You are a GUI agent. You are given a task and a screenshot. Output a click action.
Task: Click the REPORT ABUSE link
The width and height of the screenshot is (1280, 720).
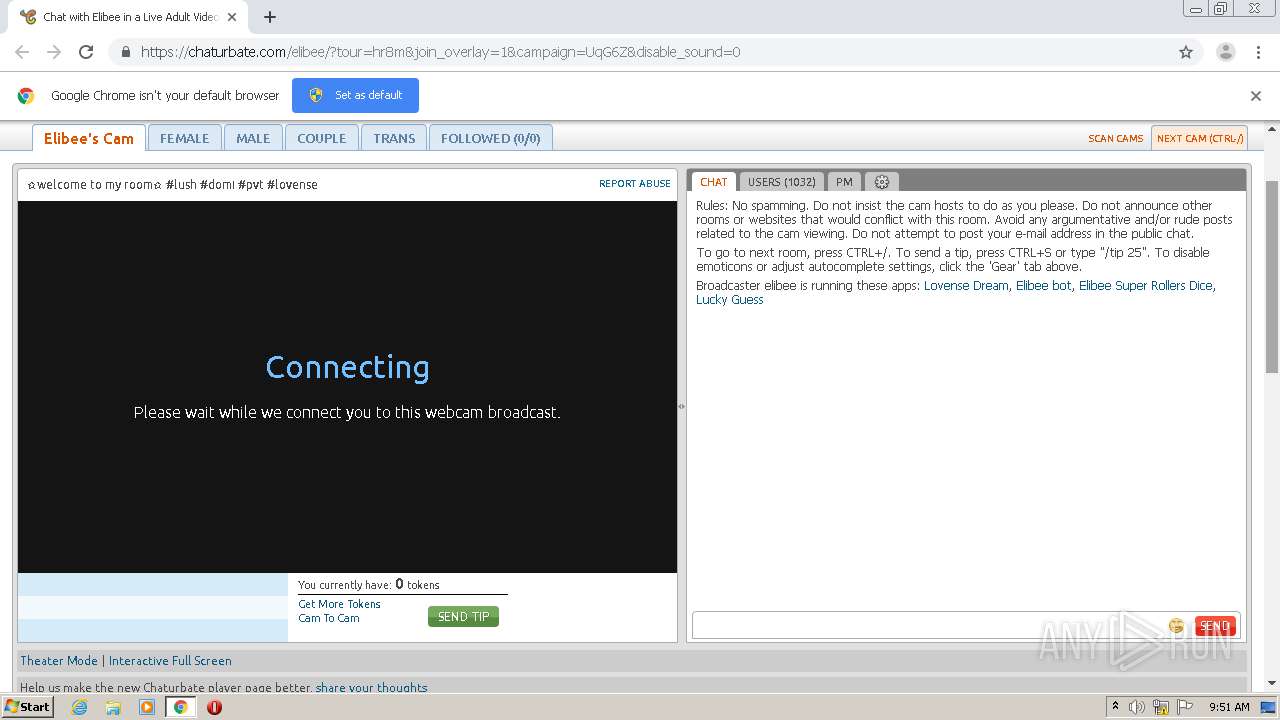click(x=635, y=184)
